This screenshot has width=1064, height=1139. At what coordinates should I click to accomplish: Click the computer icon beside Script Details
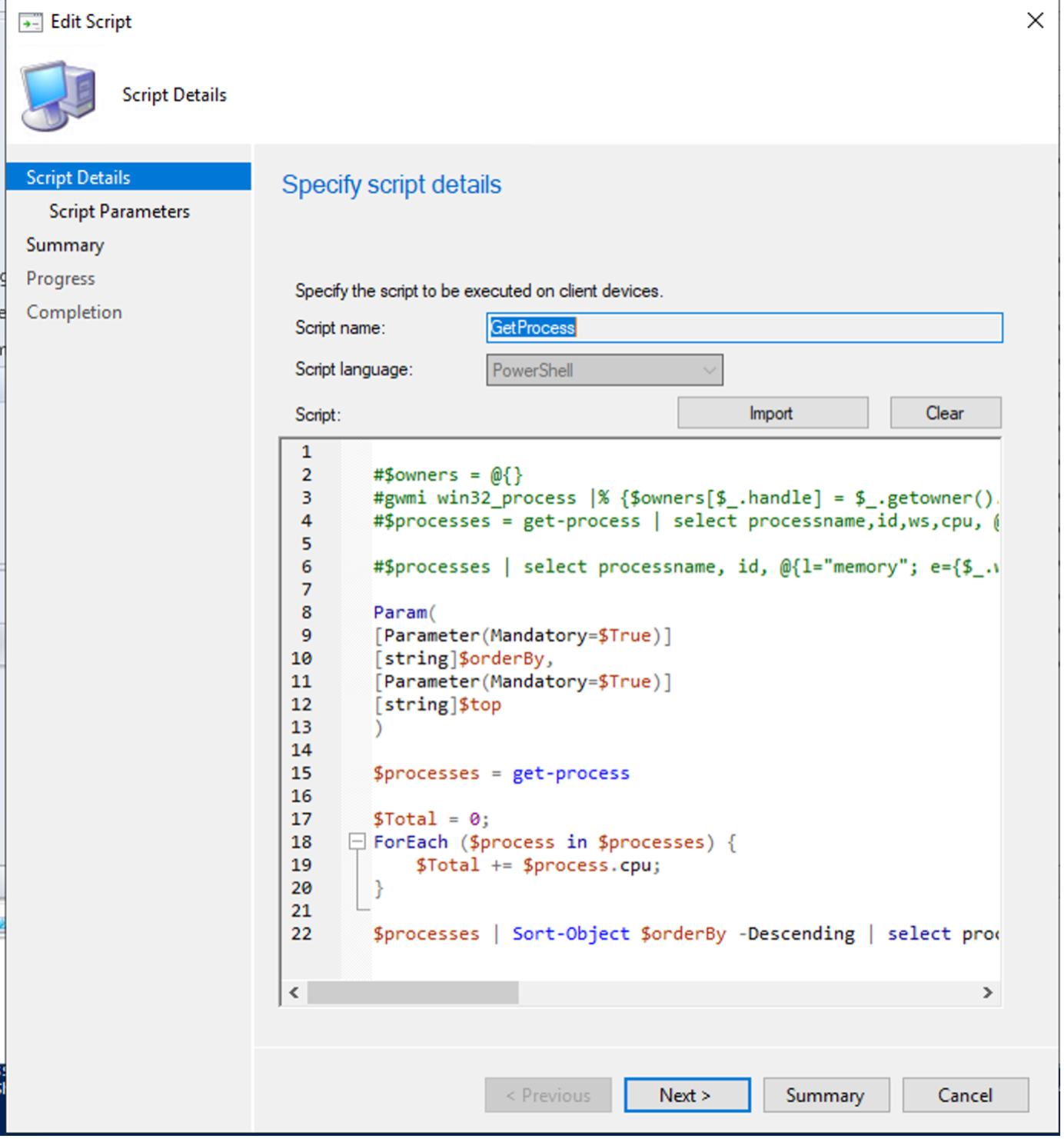tap(58, 95)
